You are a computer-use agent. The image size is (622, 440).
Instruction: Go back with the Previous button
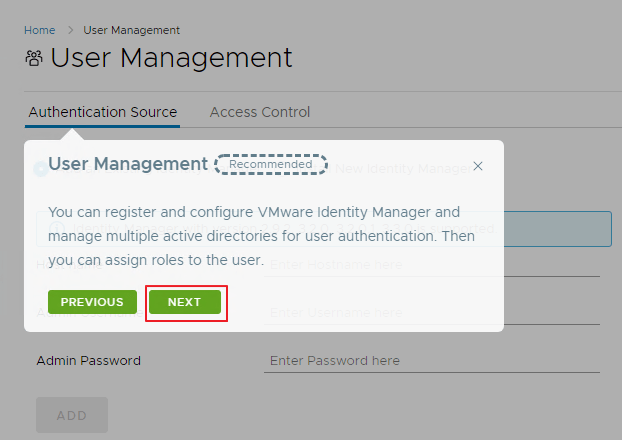[92, 302]
